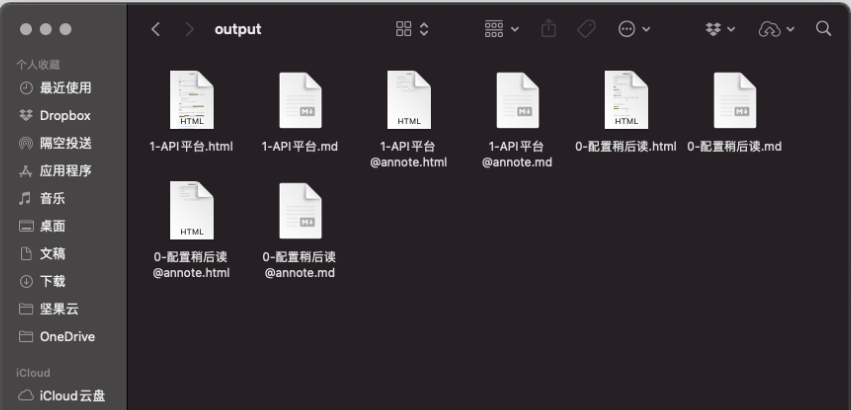Select the 0-配置稍后读@annote.md file icon
This screenshot has width=851, height=410.
tap(300, 211)
